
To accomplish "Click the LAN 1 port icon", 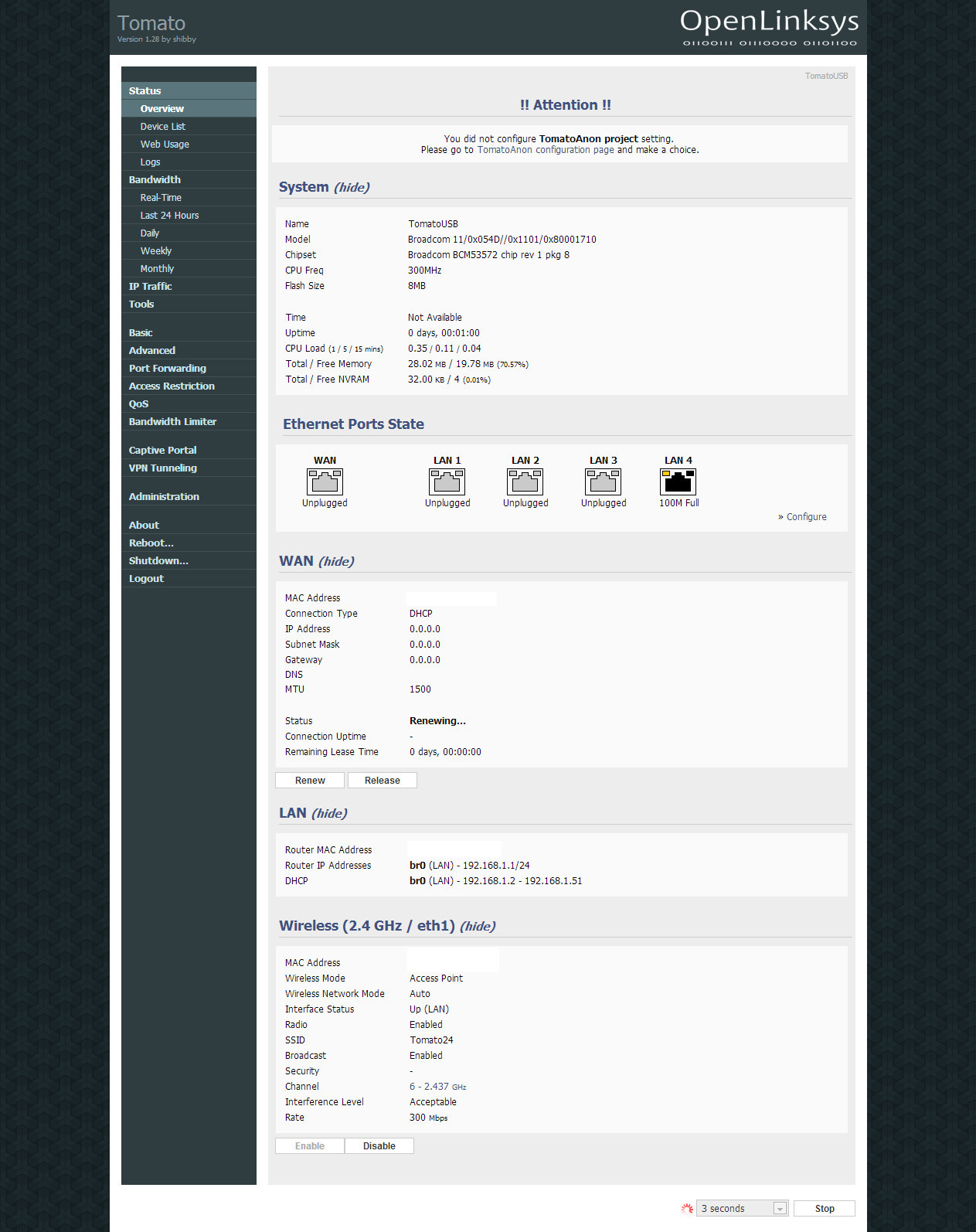I will (x=447, y=482).
